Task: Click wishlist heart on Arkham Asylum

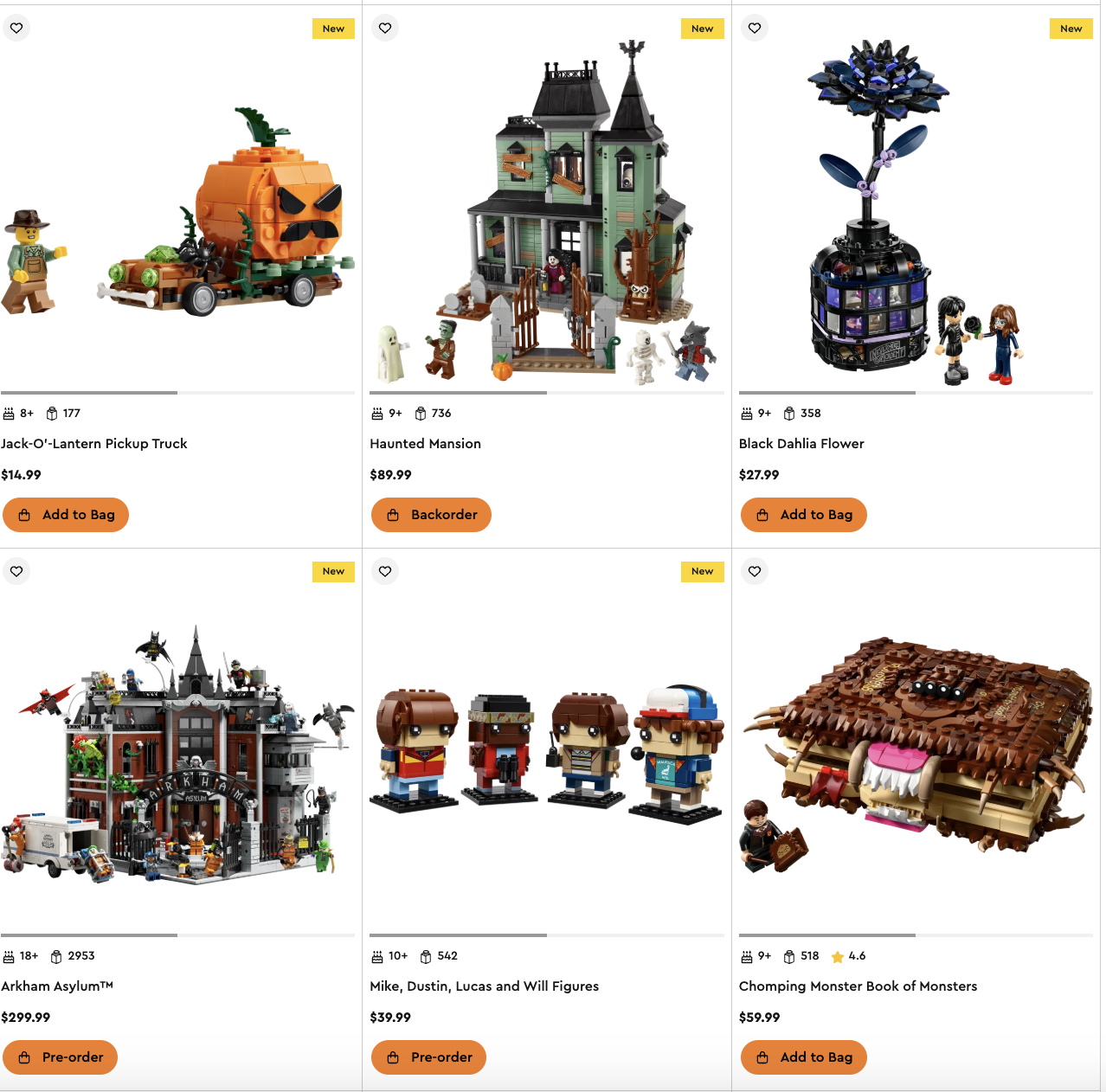Action: tap(16, 571)
